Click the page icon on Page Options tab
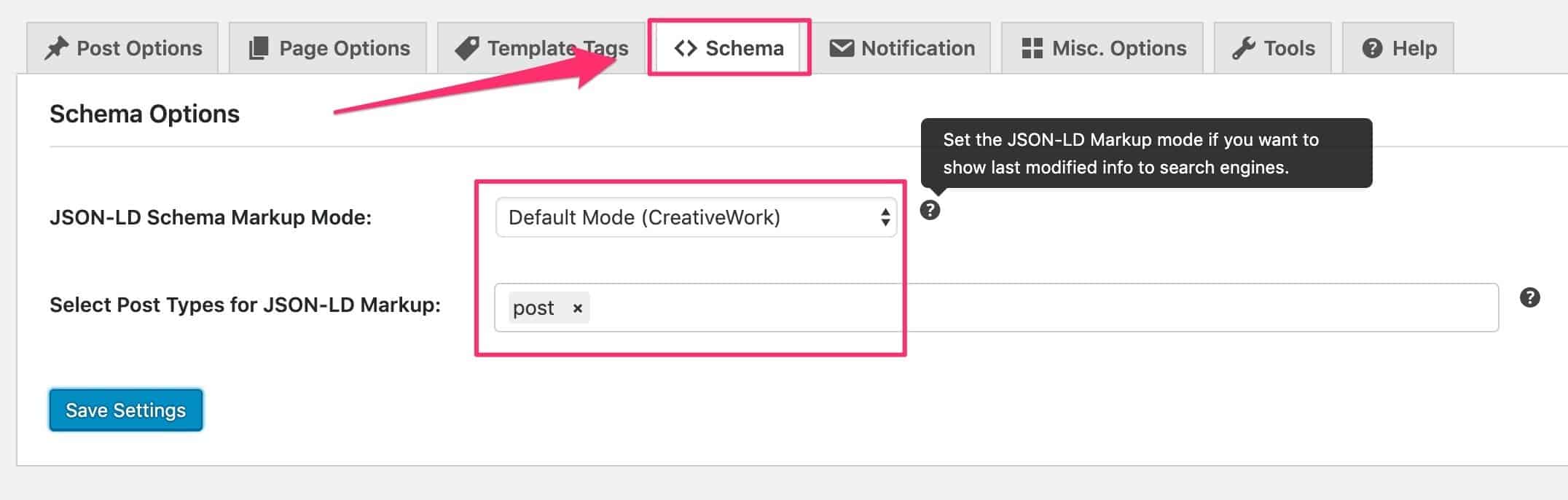The height and width of the screenshot is (500, 1568). (x=256, y=46)
